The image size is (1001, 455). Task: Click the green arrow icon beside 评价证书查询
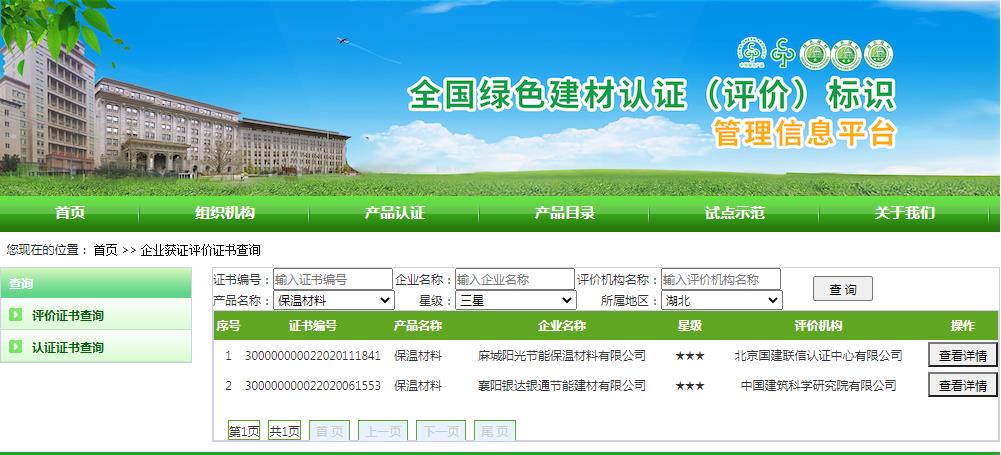[16, 315]
